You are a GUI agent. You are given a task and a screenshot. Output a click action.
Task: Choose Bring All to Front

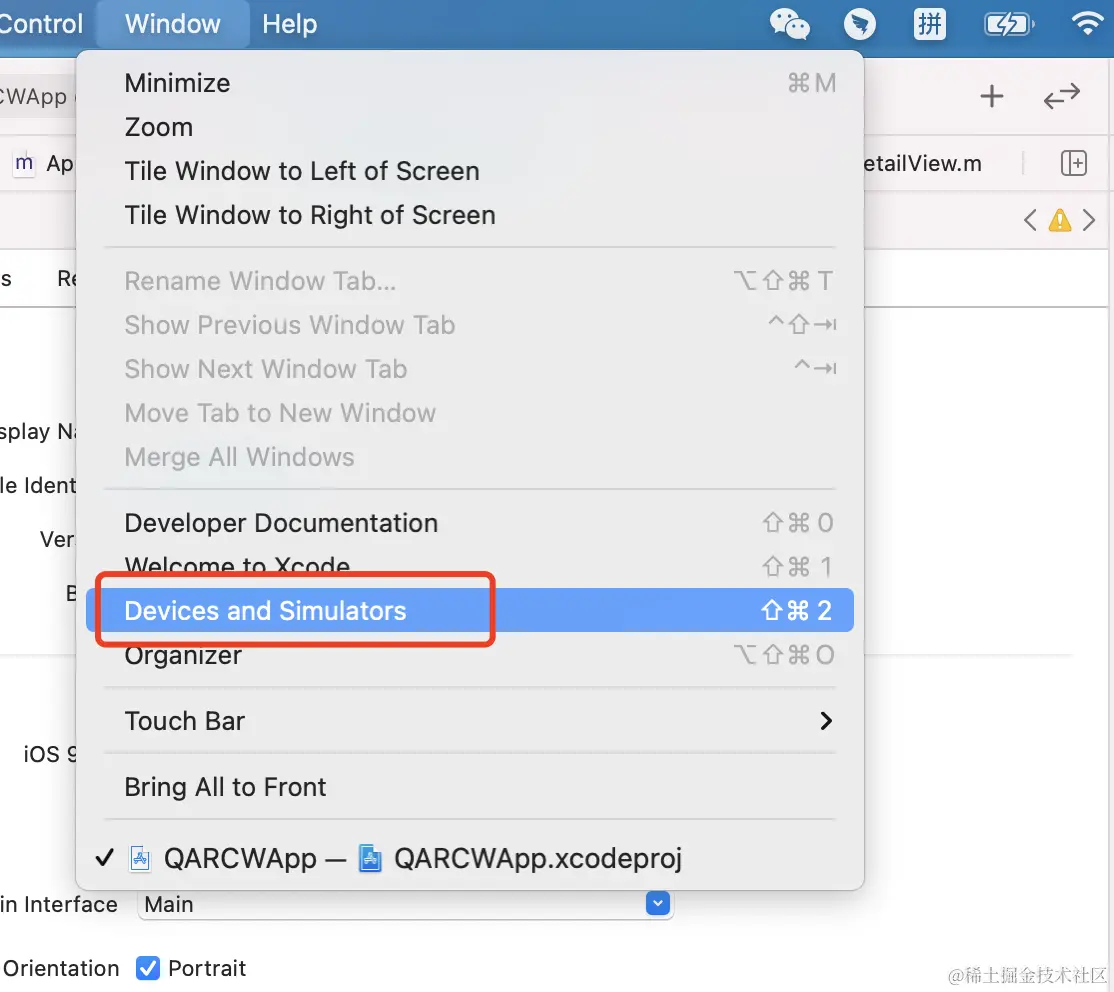pyautogui.click(x=470, y=787)
